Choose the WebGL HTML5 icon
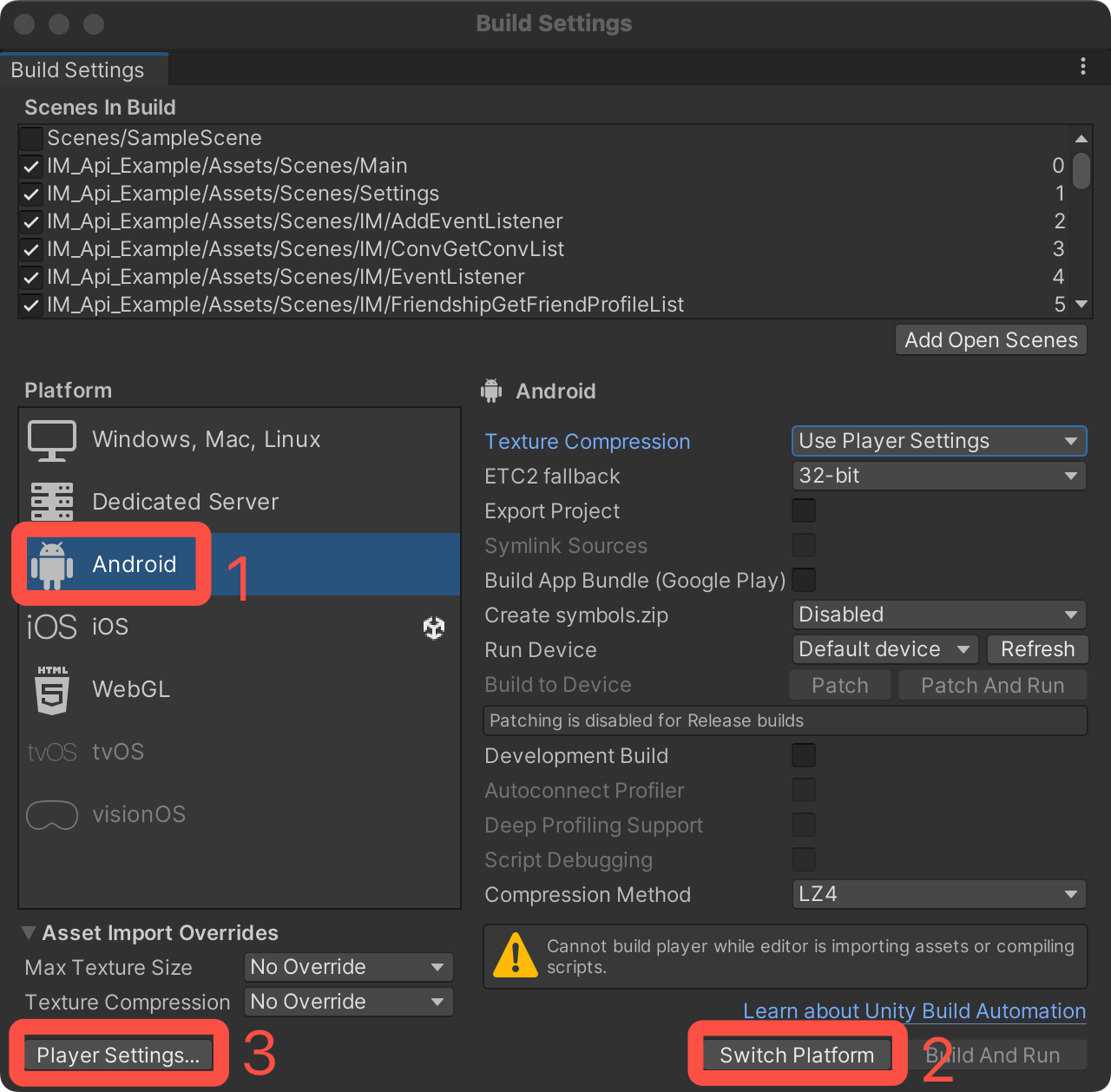This screenshot has height=1092, width=1111. pyautogui.click(x=52, y=690)
